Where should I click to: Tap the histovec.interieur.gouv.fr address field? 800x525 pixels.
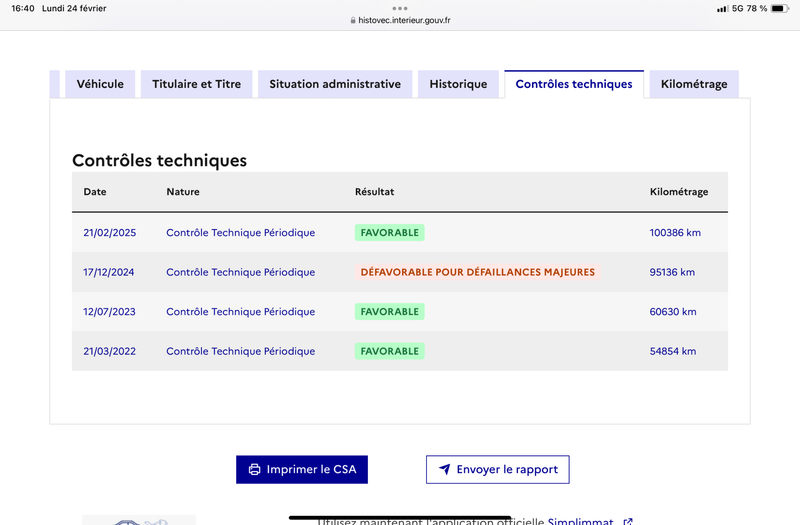404,20
